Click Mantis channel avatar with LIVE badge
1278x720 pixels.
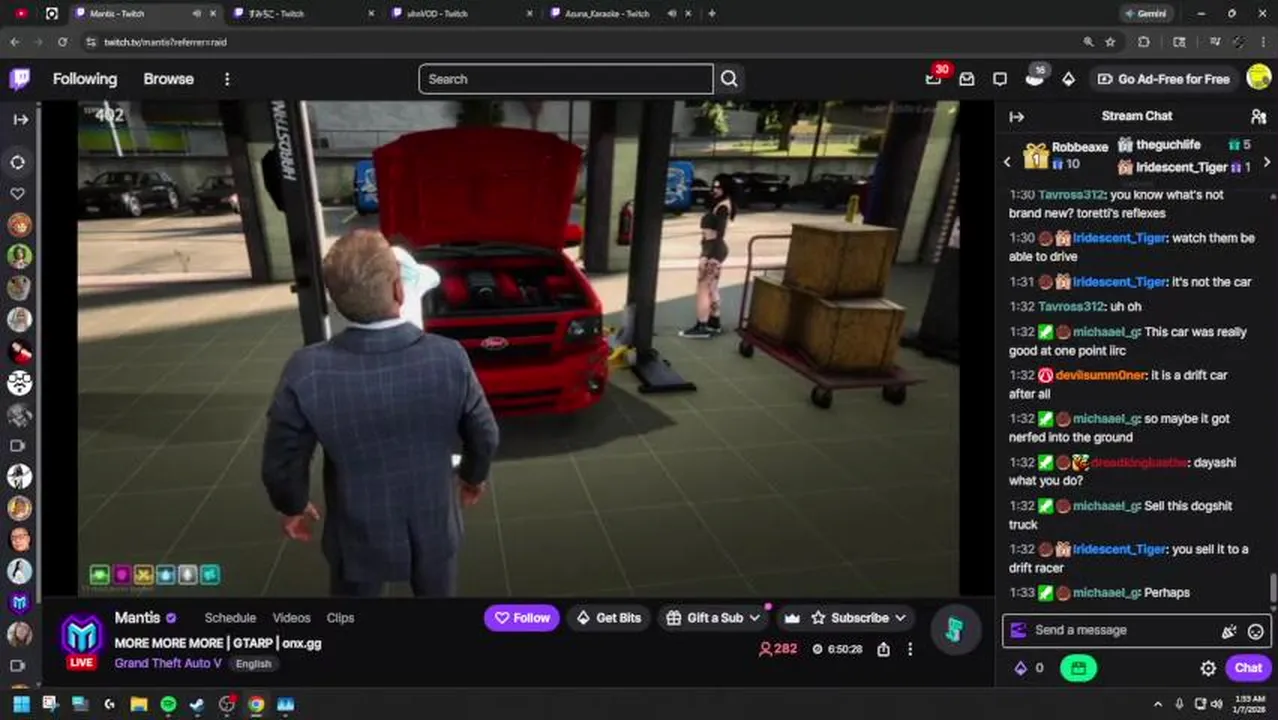click(x=81, y=640)
